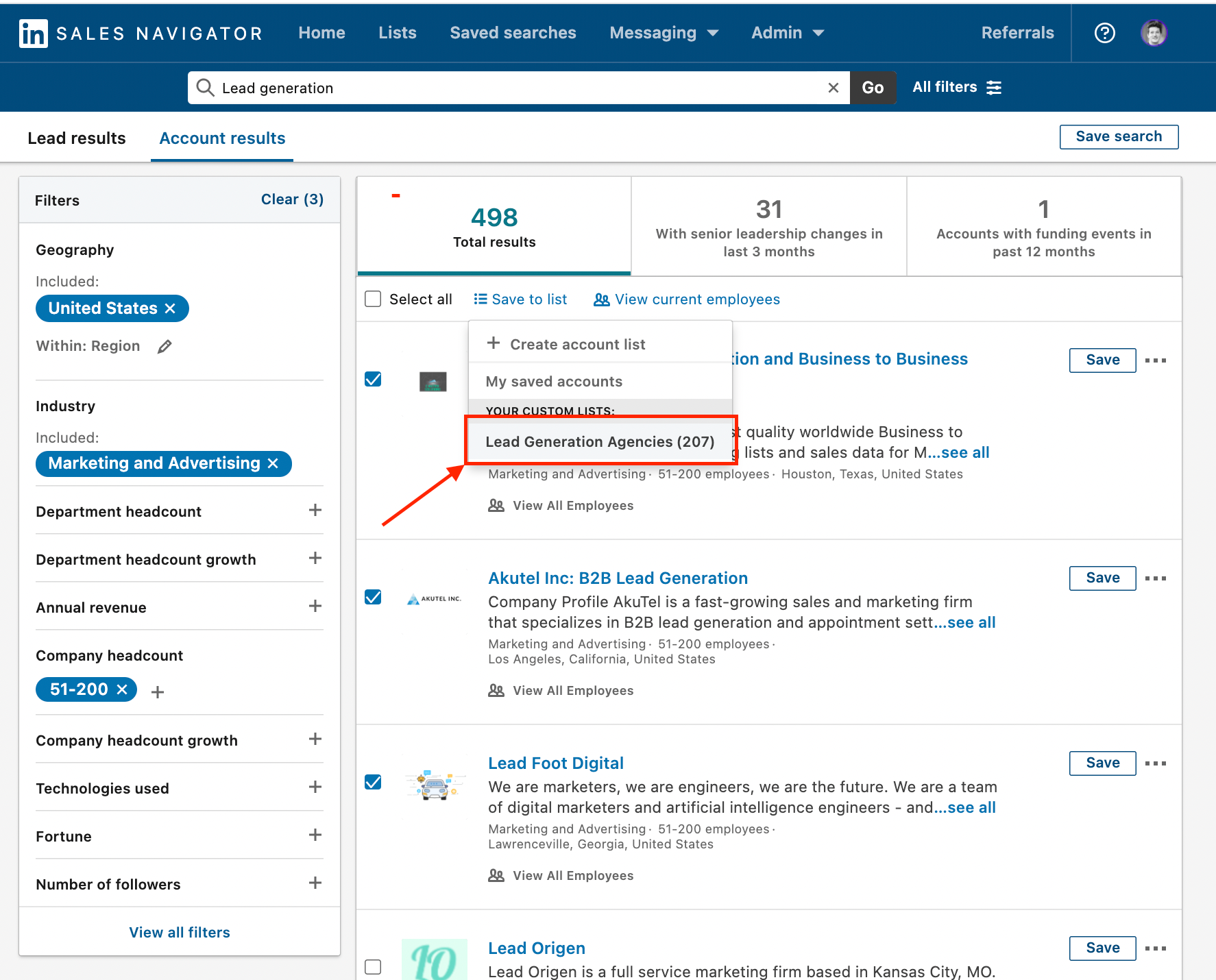Image resolution: width=1216 pixels, height=980 pixels.
Task: Open the Messaging dropdown menu
Action: coord(664,33)
